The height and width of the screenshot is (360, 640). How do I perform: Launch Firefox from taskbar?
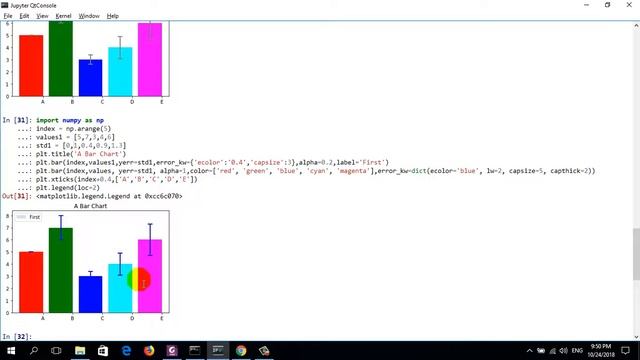tap(149, 351)
